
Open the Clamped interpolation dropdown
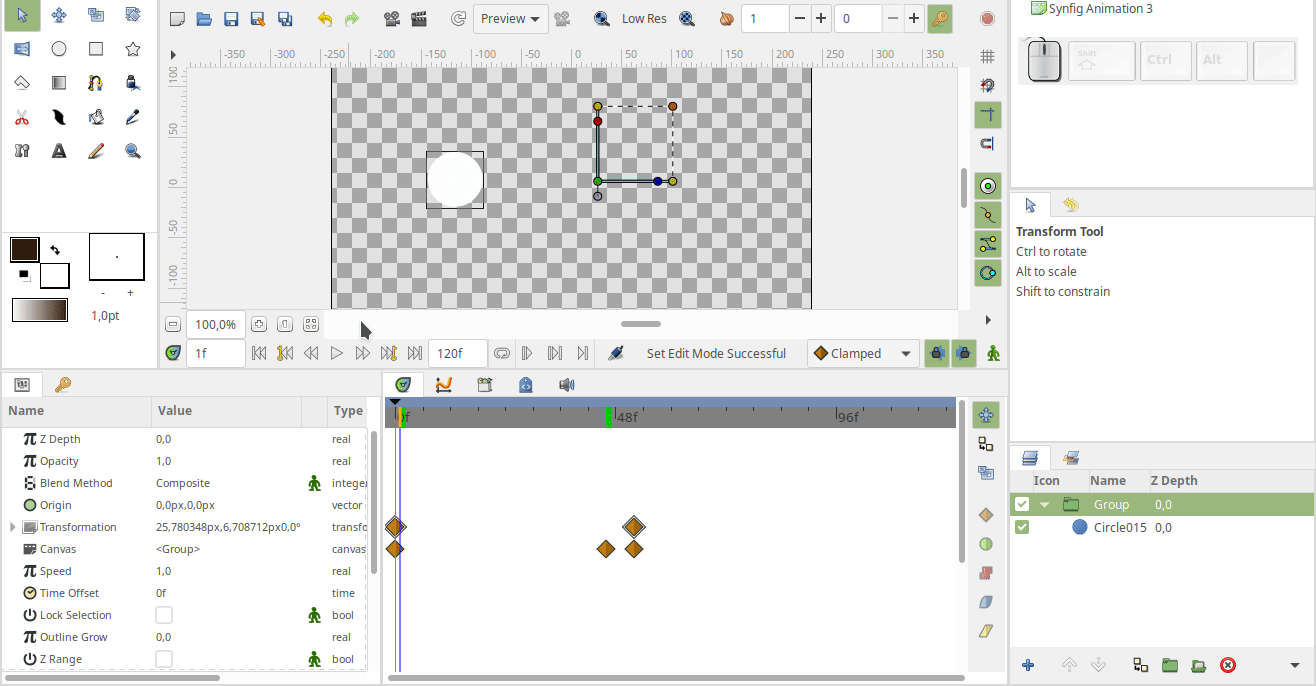[862, 353]
